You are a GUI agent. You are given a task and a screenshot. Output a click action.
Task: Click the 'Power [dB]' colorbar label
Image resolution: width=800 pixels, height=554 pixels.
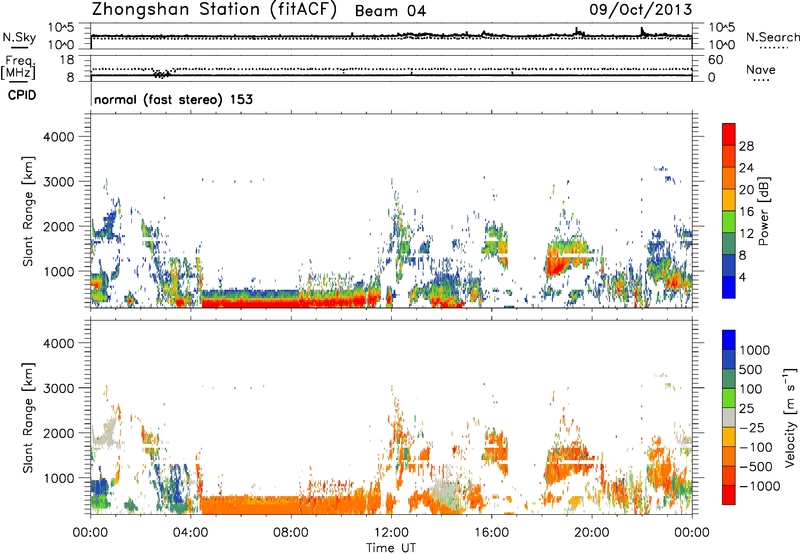[764, 211]
